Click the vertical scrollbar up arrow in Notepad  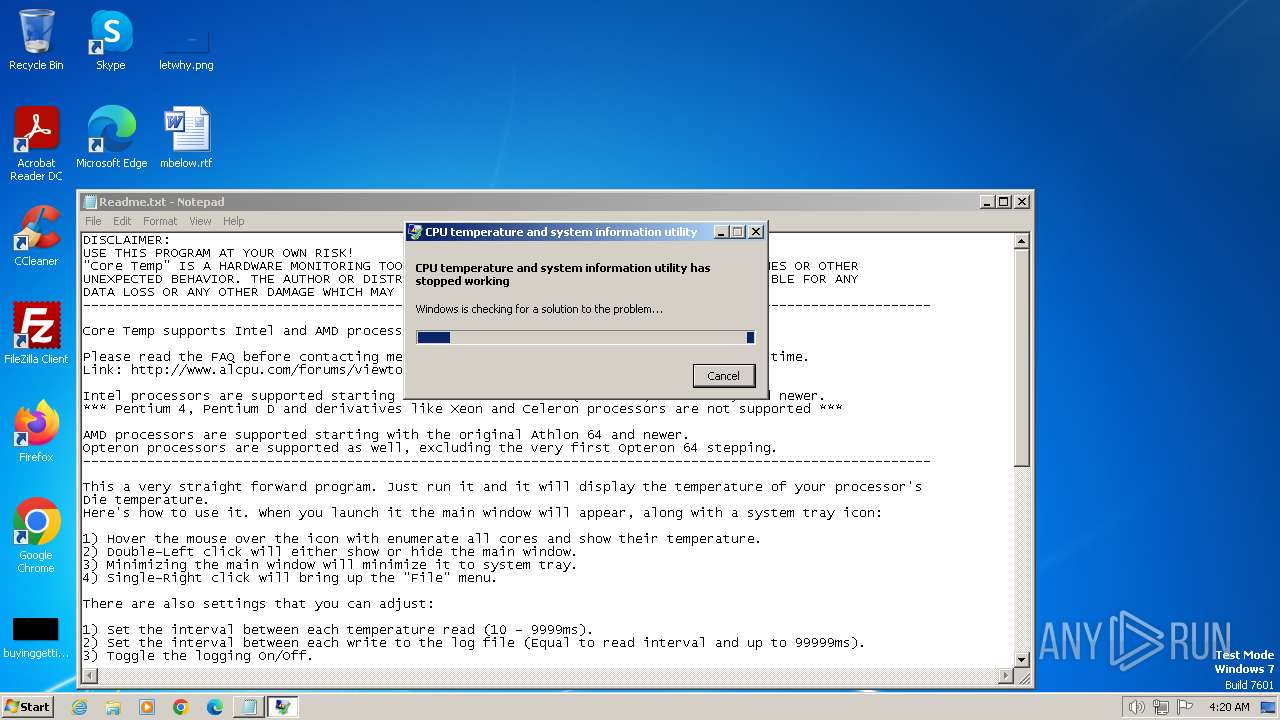1021,241
